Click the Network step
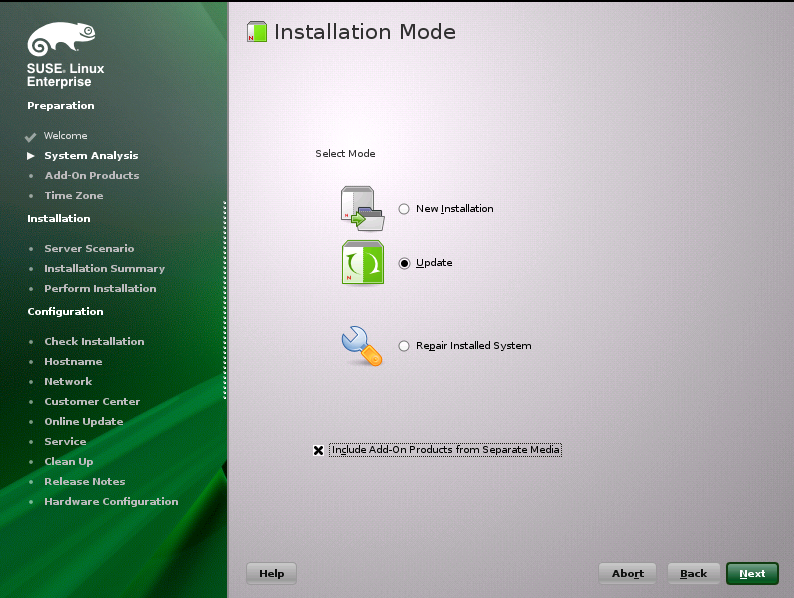 (x=68, y=382)
